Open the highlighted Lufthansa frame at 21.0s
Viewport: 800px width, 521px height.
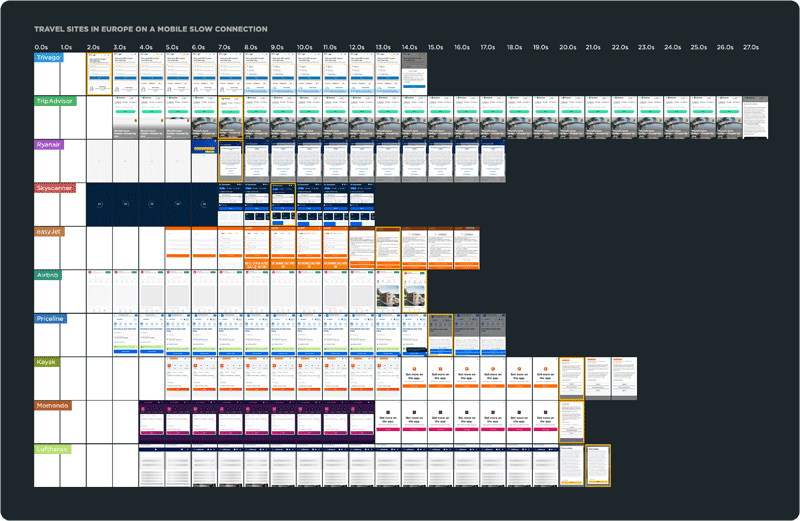[598, 466]
